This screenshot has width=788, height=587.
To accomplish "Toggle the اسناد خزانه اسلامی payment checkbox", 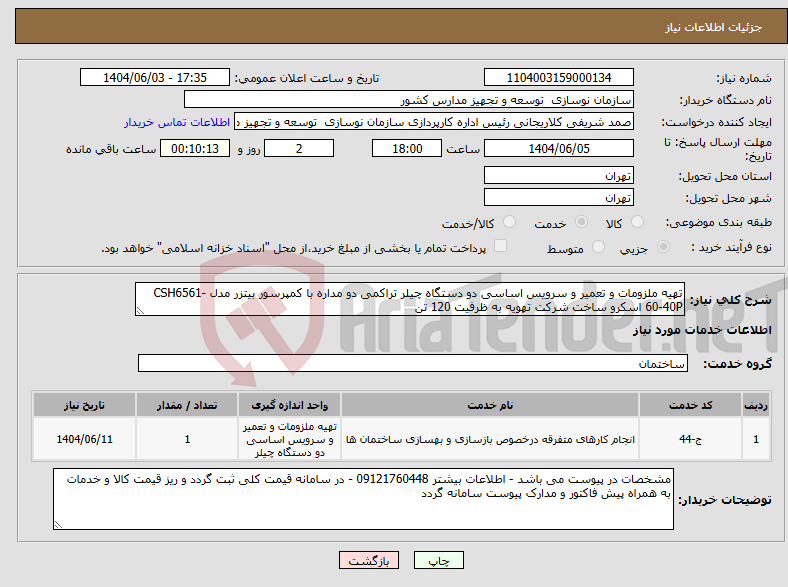I will click(501, 246).
